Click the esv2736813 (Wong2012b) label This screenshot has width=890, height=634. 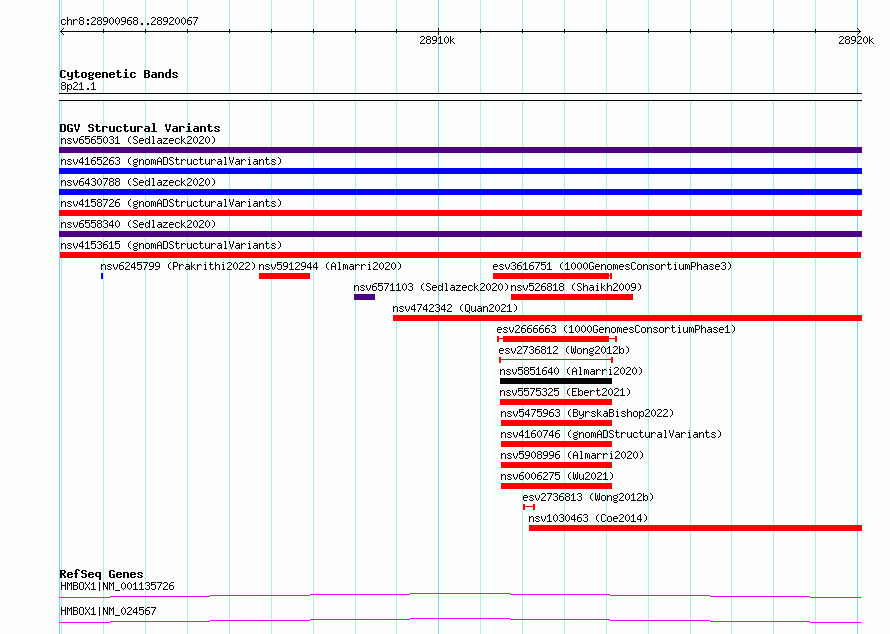point(588,497)
